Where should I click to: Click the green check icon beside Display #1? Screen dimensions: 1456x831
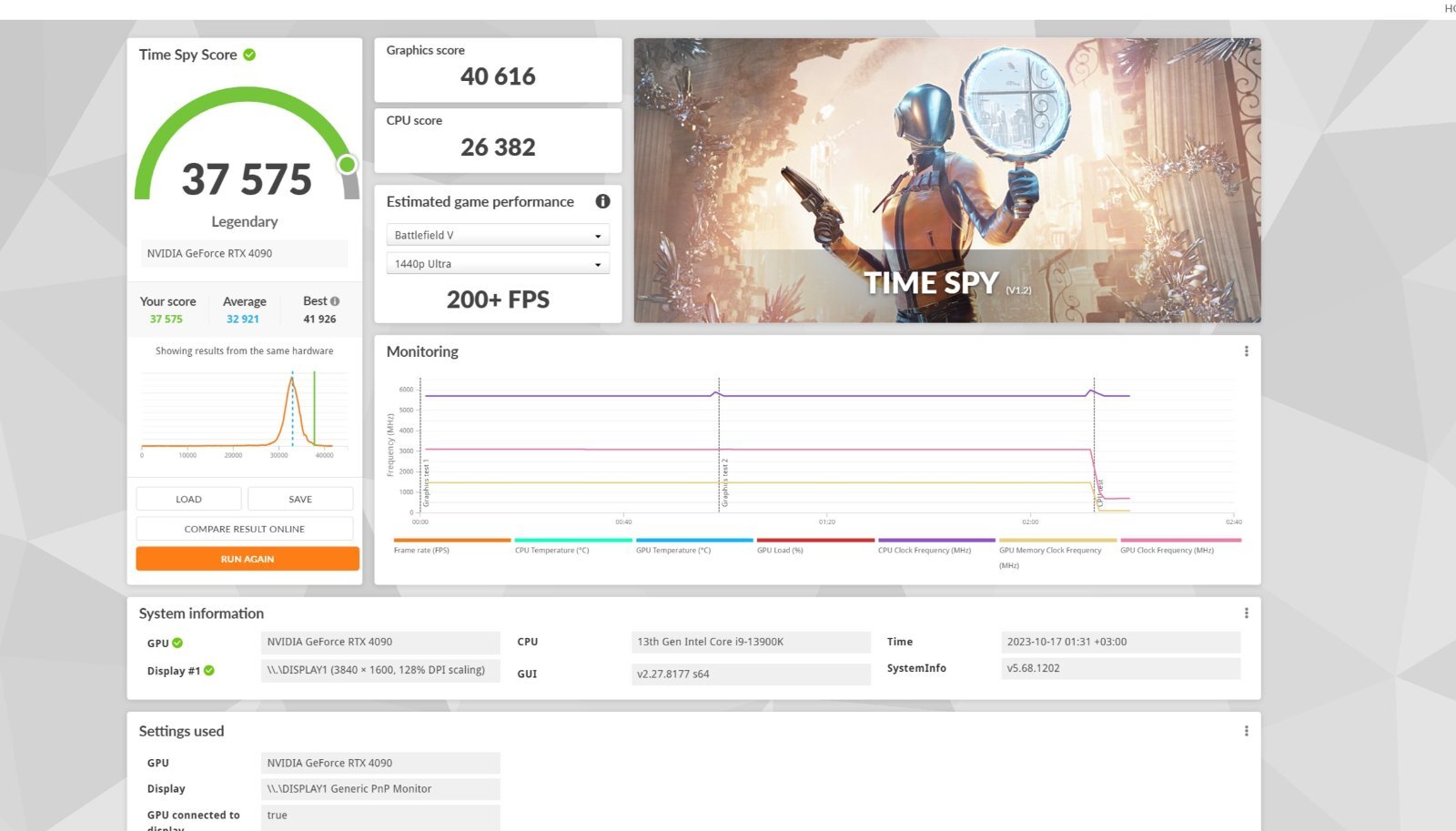click(x=209, y=671)
